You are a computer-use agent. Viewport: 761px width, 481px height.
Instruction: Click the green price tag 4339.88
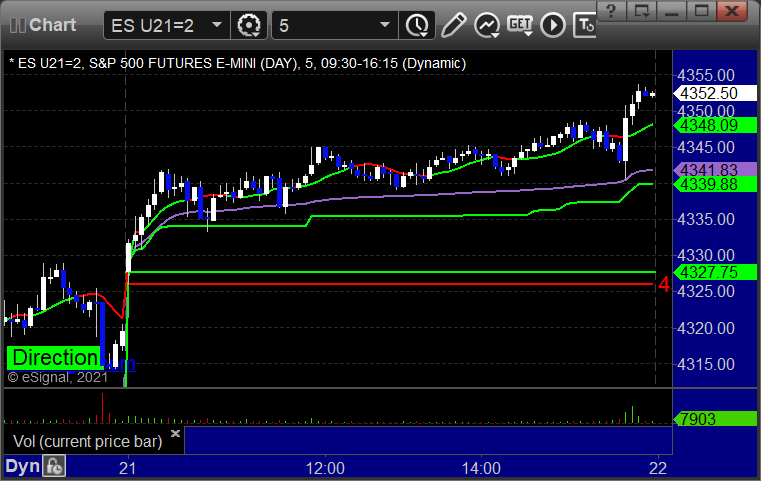(x=714, y=184)
